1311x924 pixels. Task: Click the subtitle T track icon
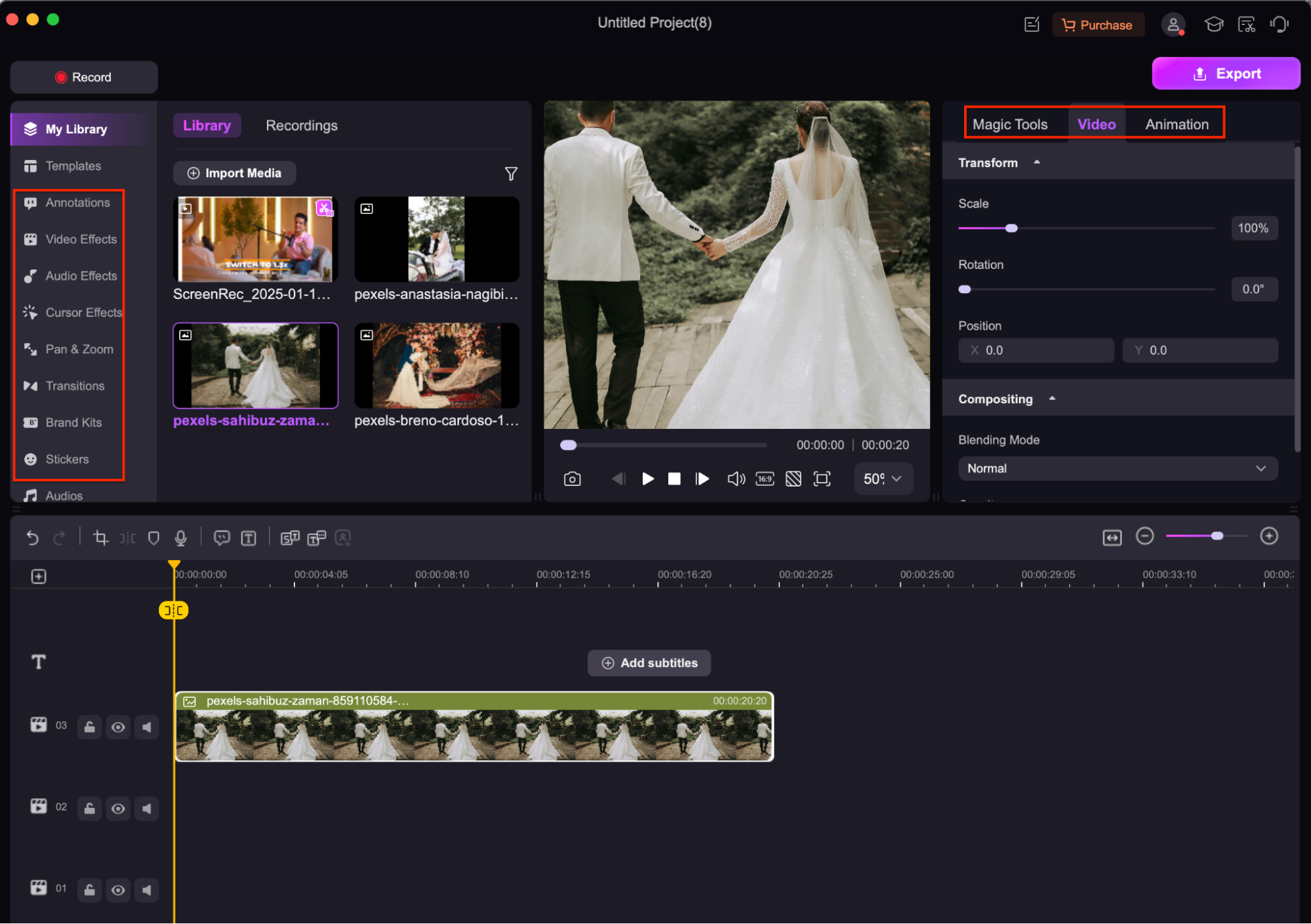coord(39,662)
